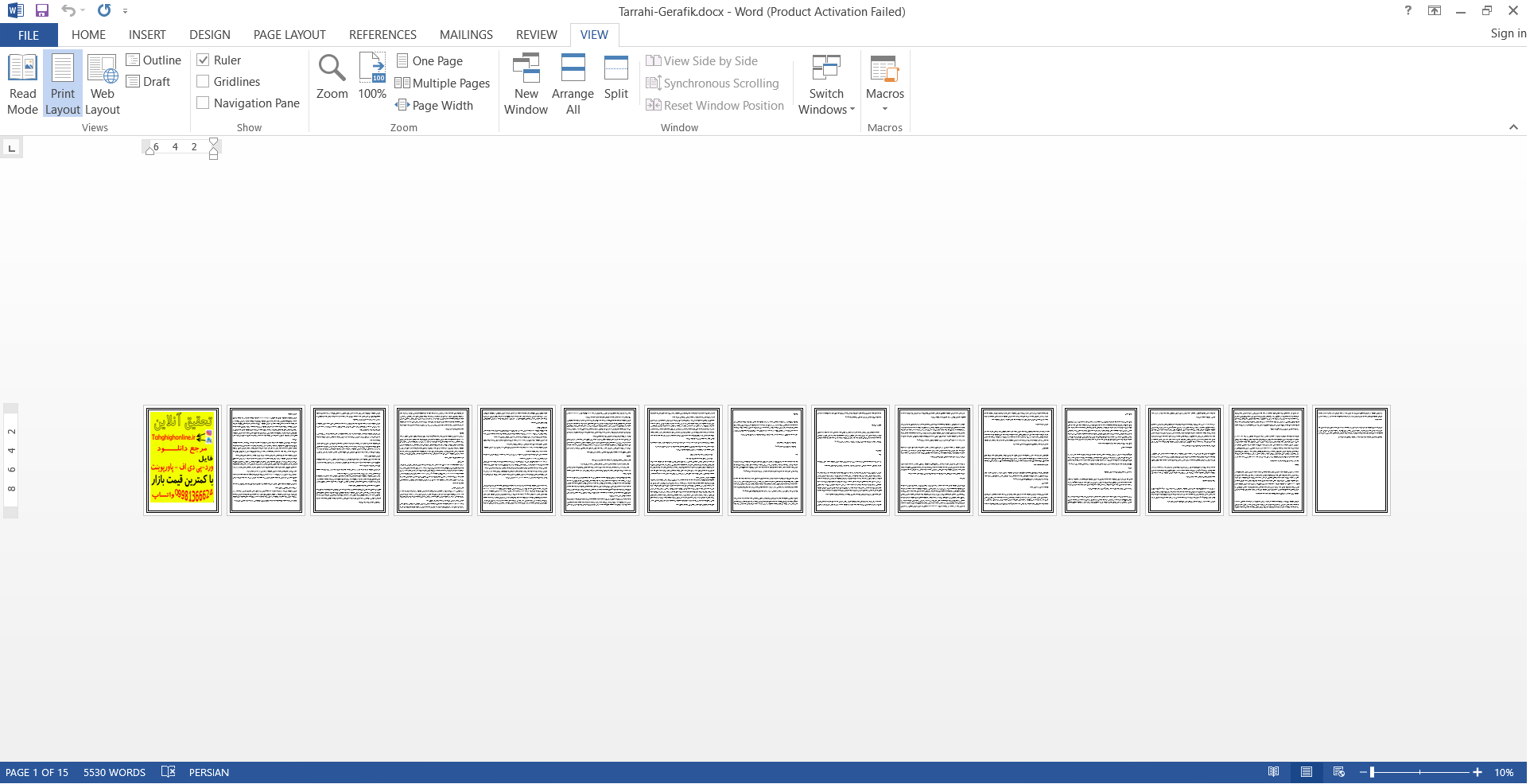Screen dimensions: 1530x784
Task: Show One Page zoom
Action: pos(429,61)
